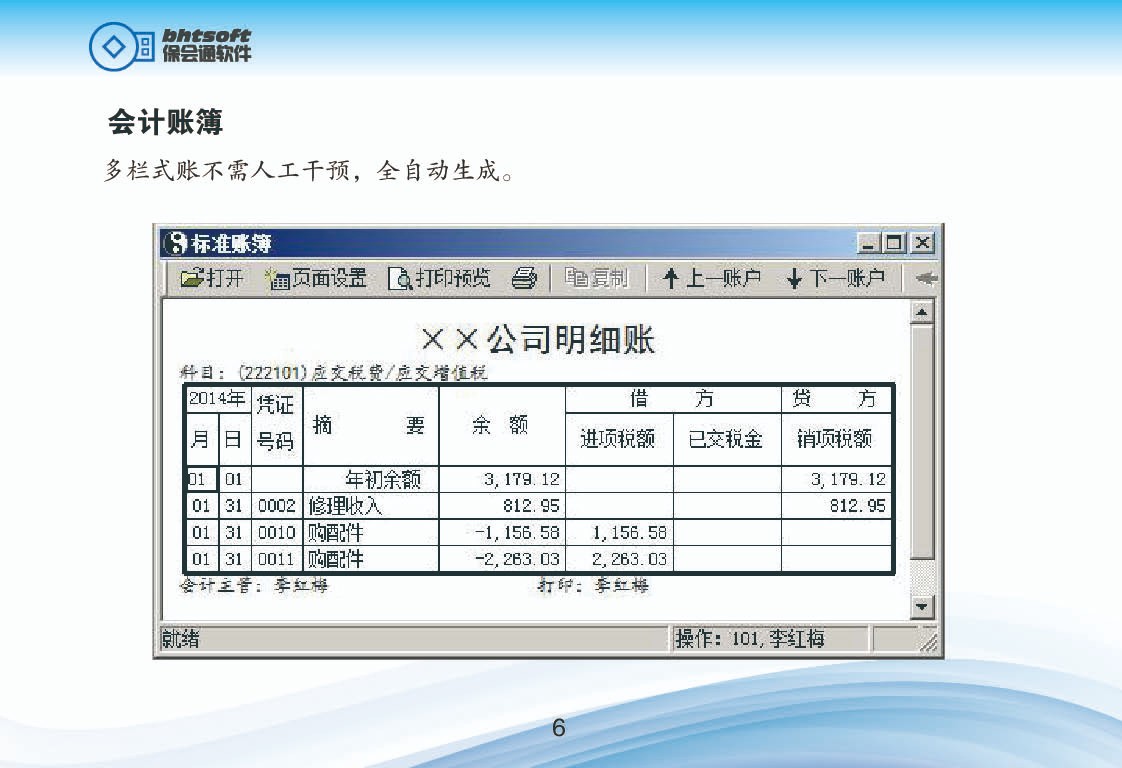Click the 标准账簿 title bar app icon
1122x768 pixels.
(175, 243)
